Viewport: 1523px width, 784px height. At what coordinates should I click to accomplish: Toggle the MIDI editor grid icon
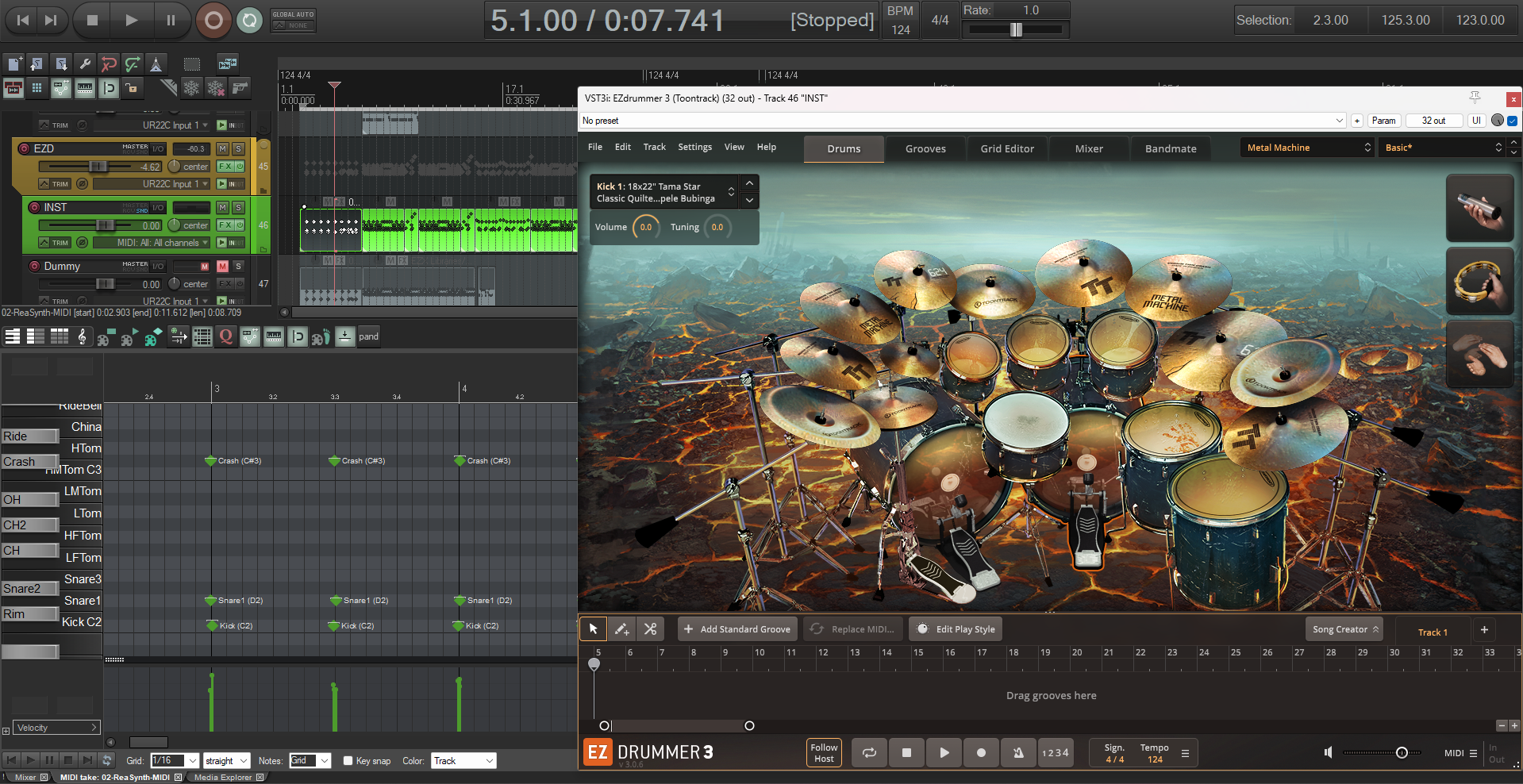pos(202,337)
